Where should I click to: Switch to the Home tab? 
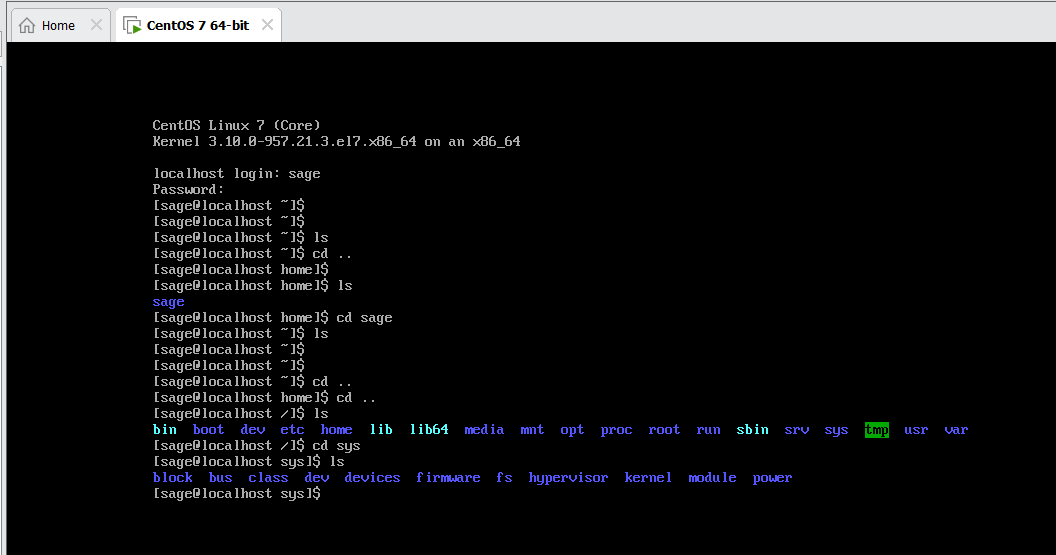pos(59,26)
